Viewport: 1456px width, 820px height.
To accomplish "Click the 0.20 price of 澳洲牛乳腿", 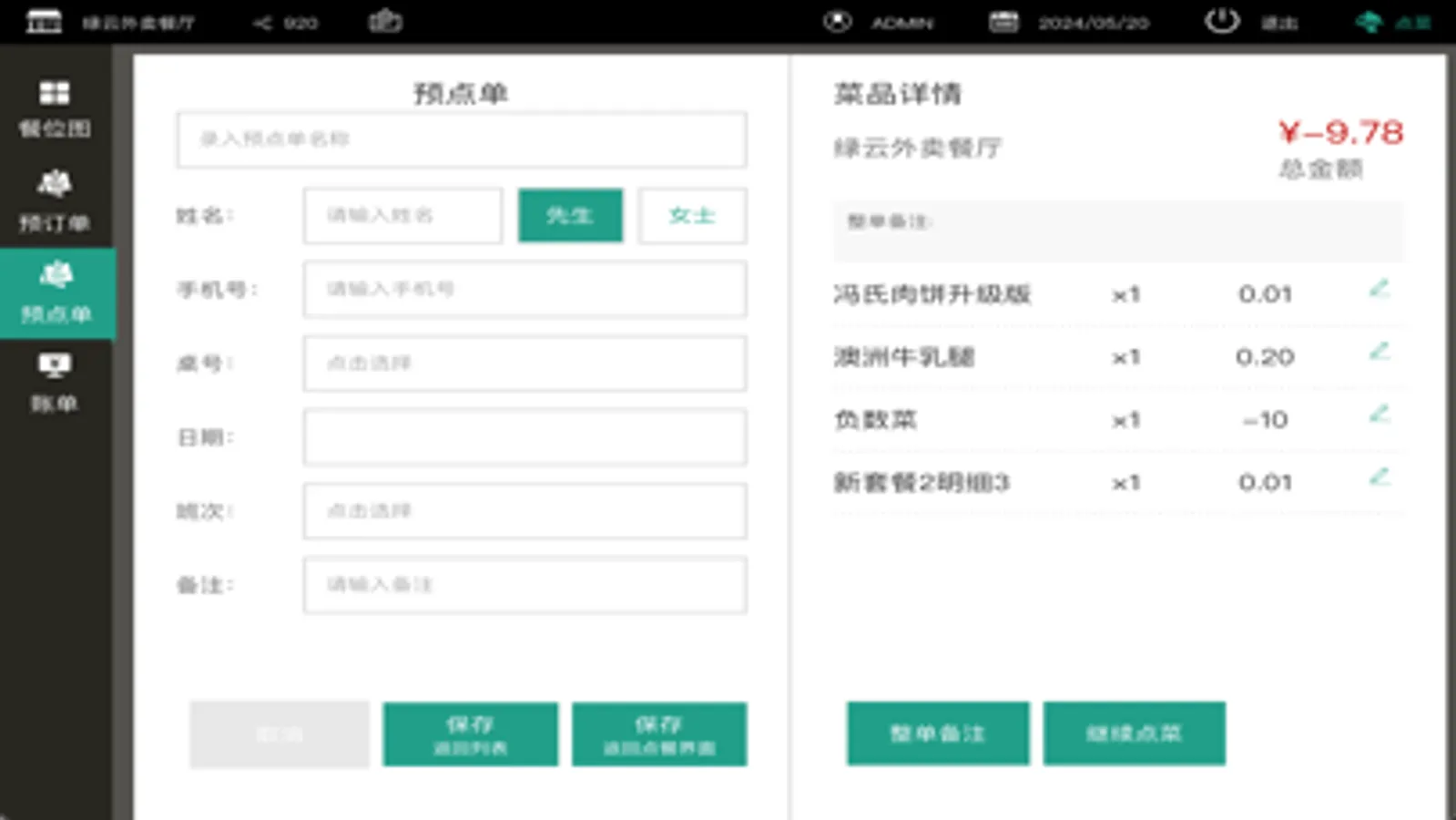I will 1265,357.
